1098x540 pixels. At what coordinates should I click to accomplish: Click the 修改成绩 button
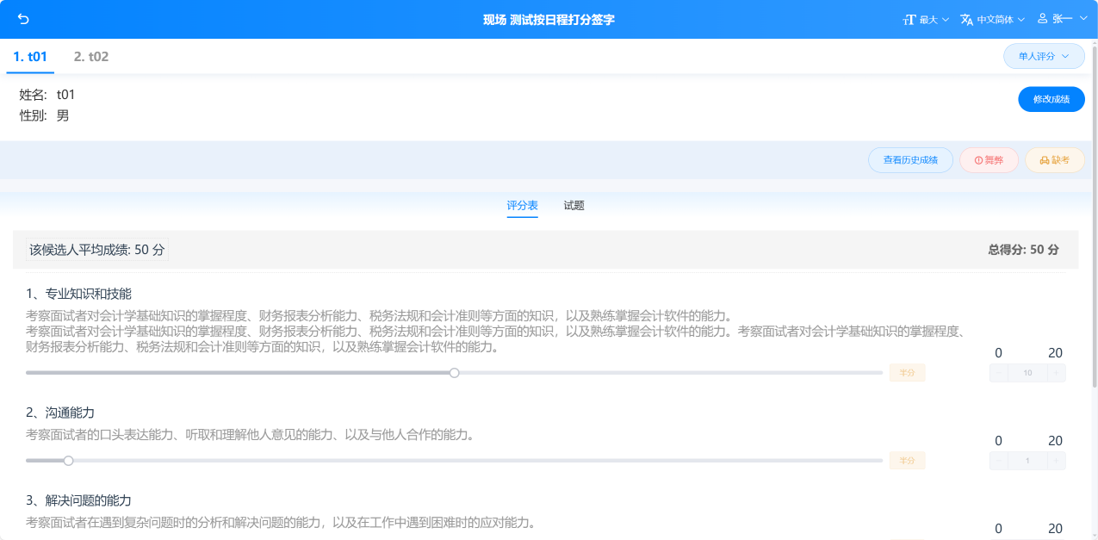point(1051,99)
